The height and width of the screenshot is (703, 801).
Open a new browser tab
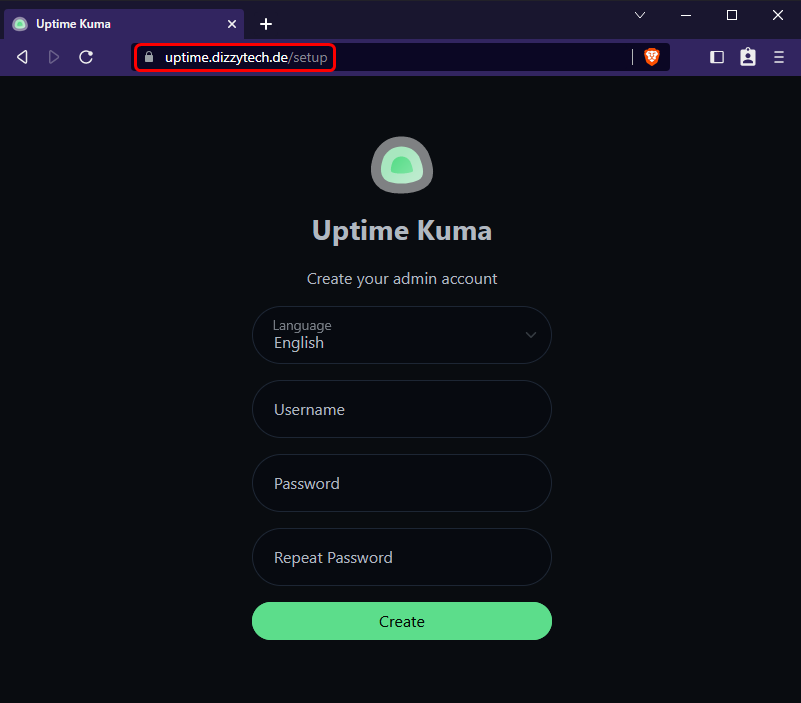pyautogui.click(x=263, y=23)
